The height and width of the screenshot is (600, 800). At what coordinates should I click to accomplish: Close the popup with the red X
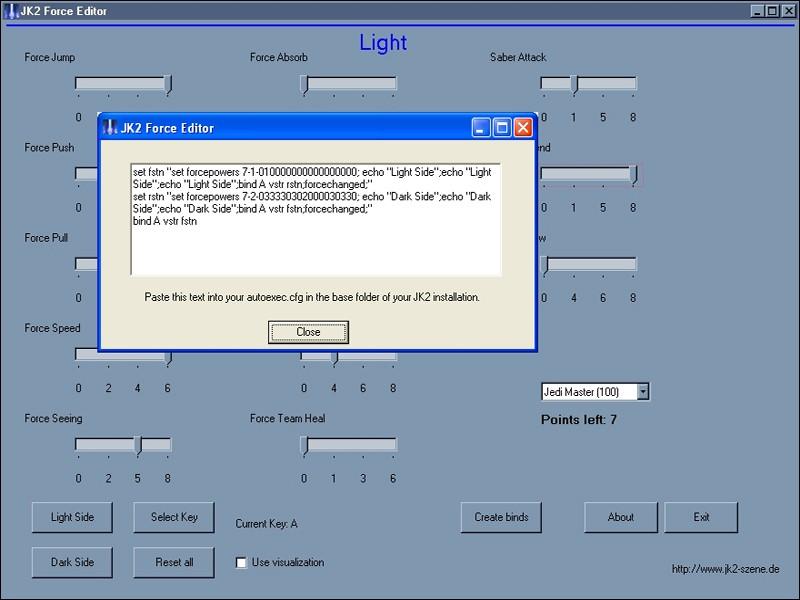tap(522, 128)
